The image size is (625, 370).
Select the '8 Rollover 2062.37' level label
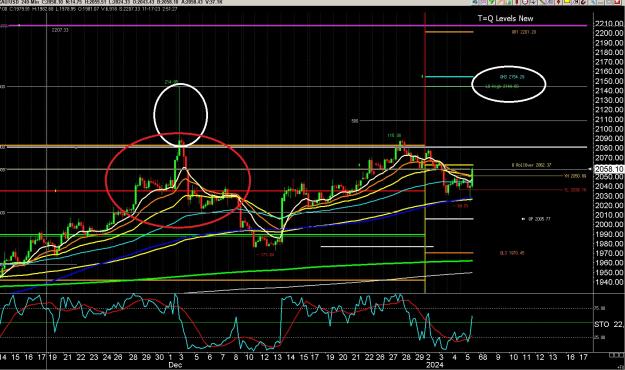532,165
